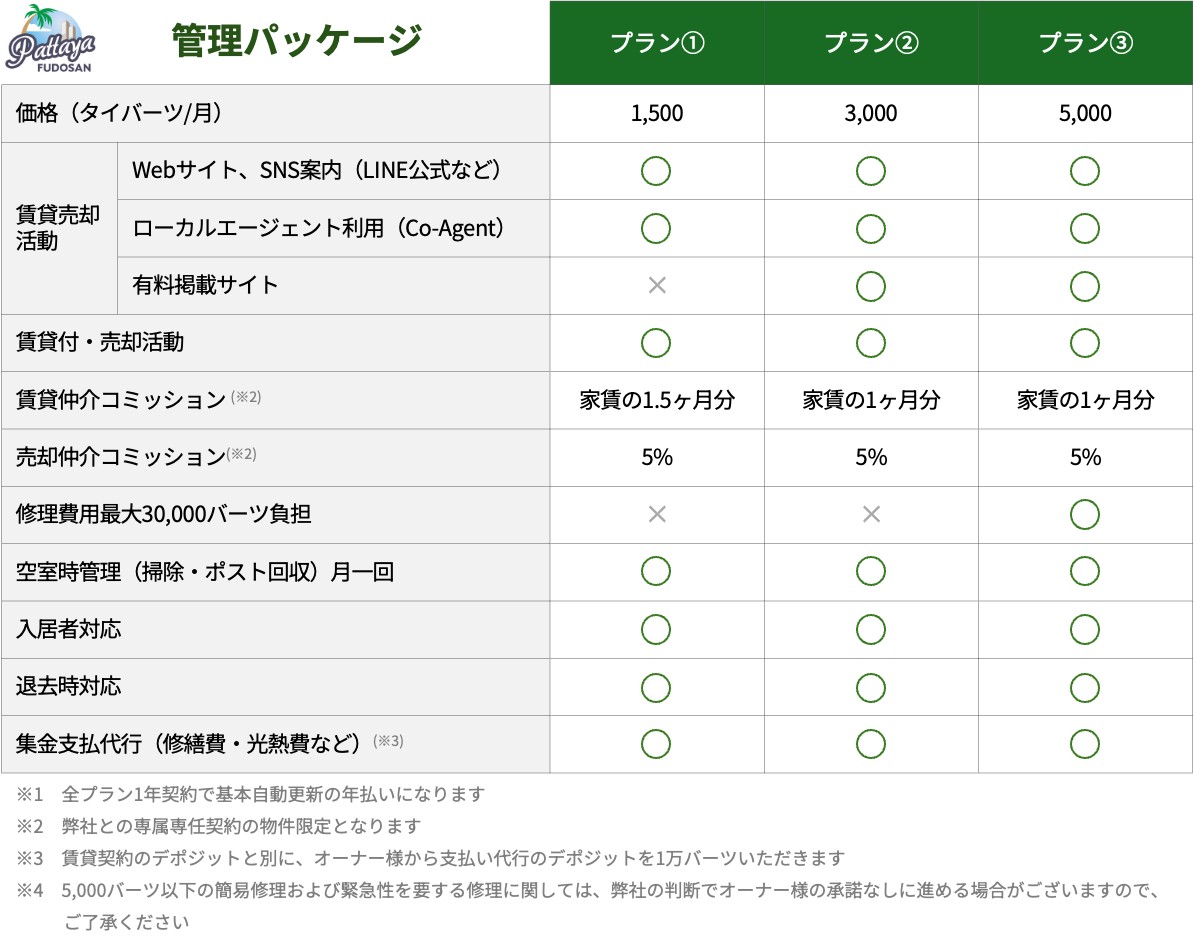This screenshot has width=1194, height=944.
Task: Click the 入居者対応 circle under プラン②
Action: tap(870, 630)
